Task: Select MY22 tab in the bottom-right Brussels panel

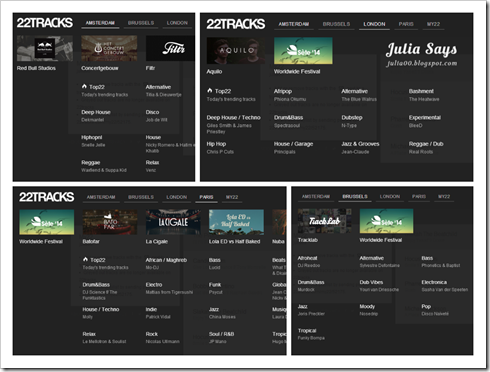Action: pyautogui.click(x=444, y=197)
